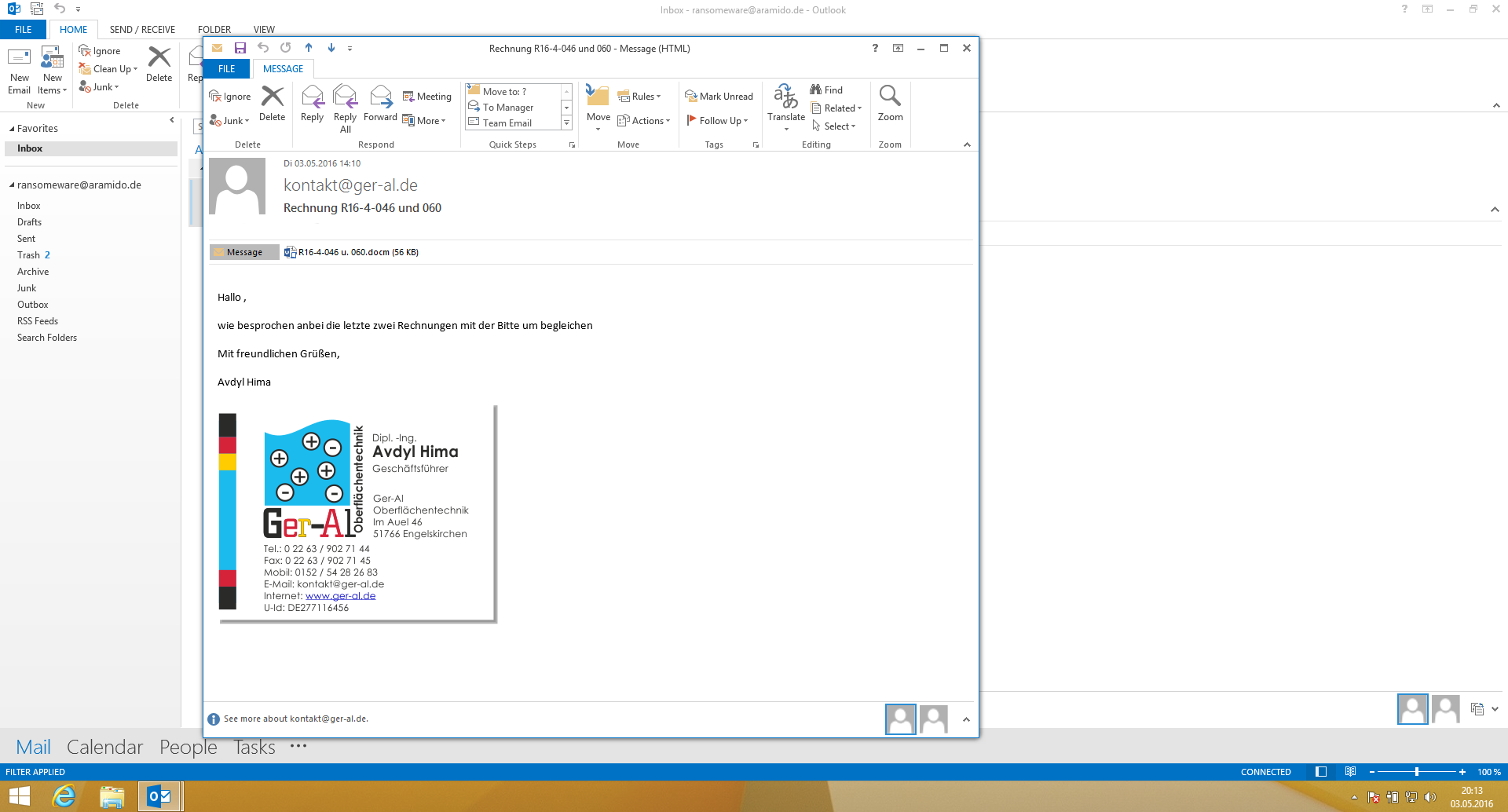Collapse the message window ribbon
The image size is (1508, 812).
pyautogui.click(x=967, y=144)
